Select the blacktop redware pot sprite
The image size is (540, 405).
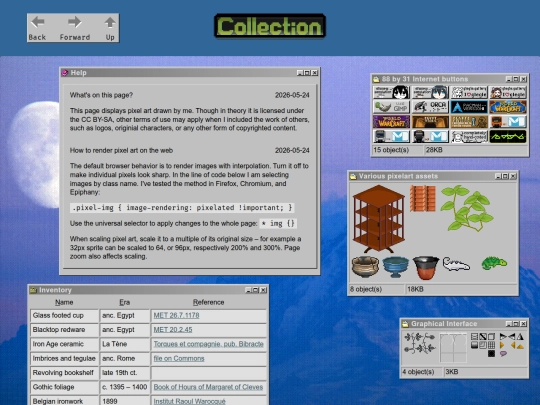click(x=426, y=267)
